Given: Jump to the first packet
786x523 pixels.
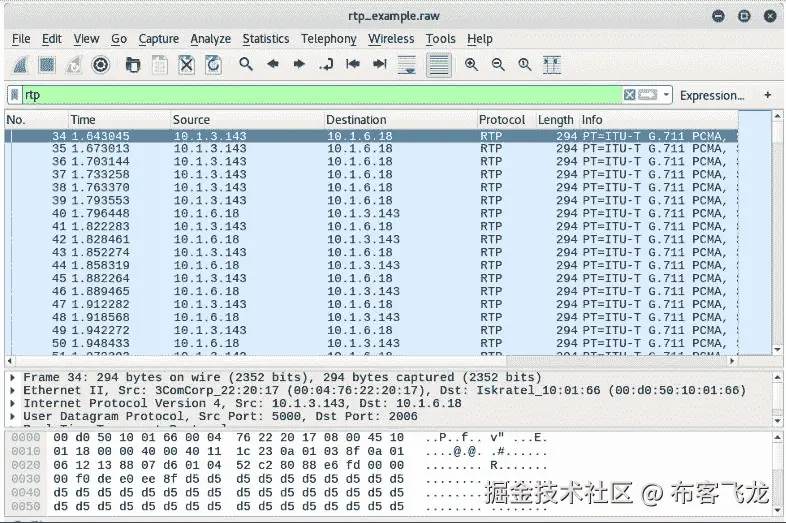Looking at the screenshot, I should (353, 64).
